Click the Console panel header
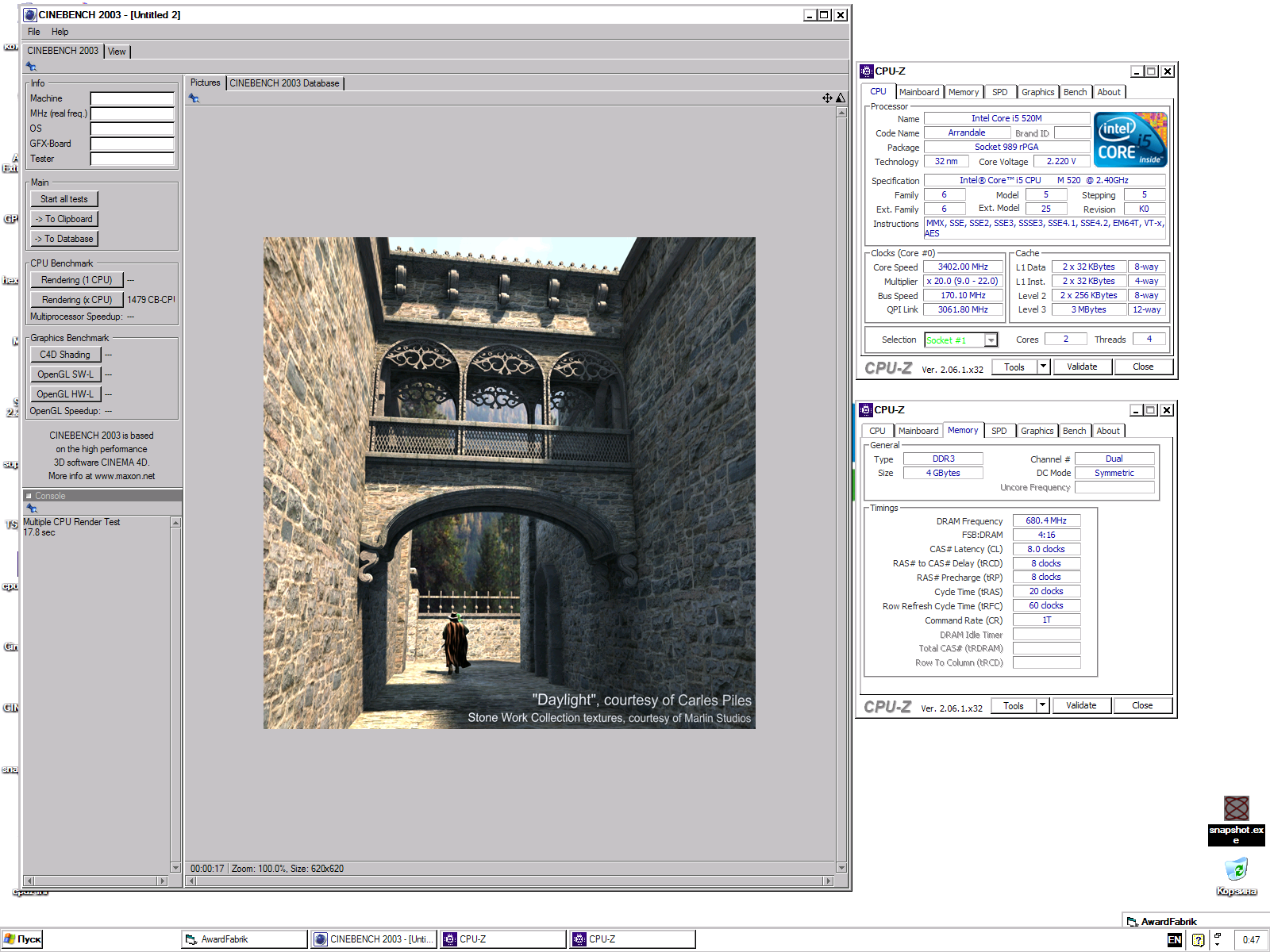 click(x=103, y=496)
